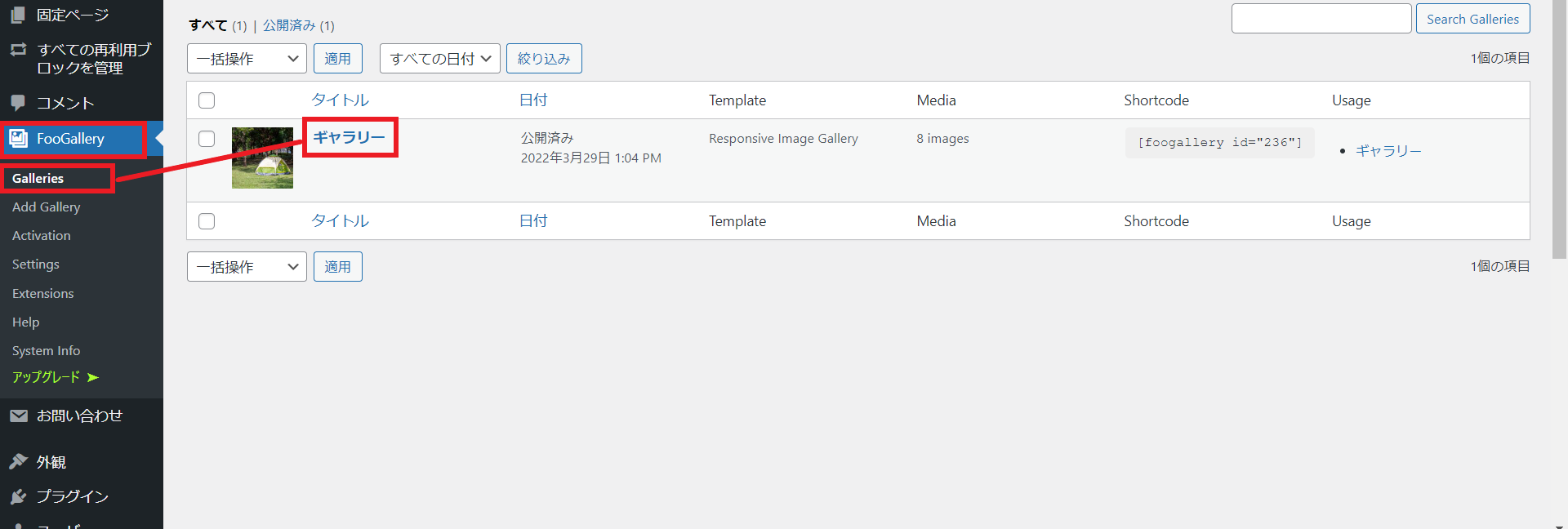Viewport: 1568px width, 529px height.
Task: Check the select-all checkbox in table header
Action: click(x=207, y=100)
